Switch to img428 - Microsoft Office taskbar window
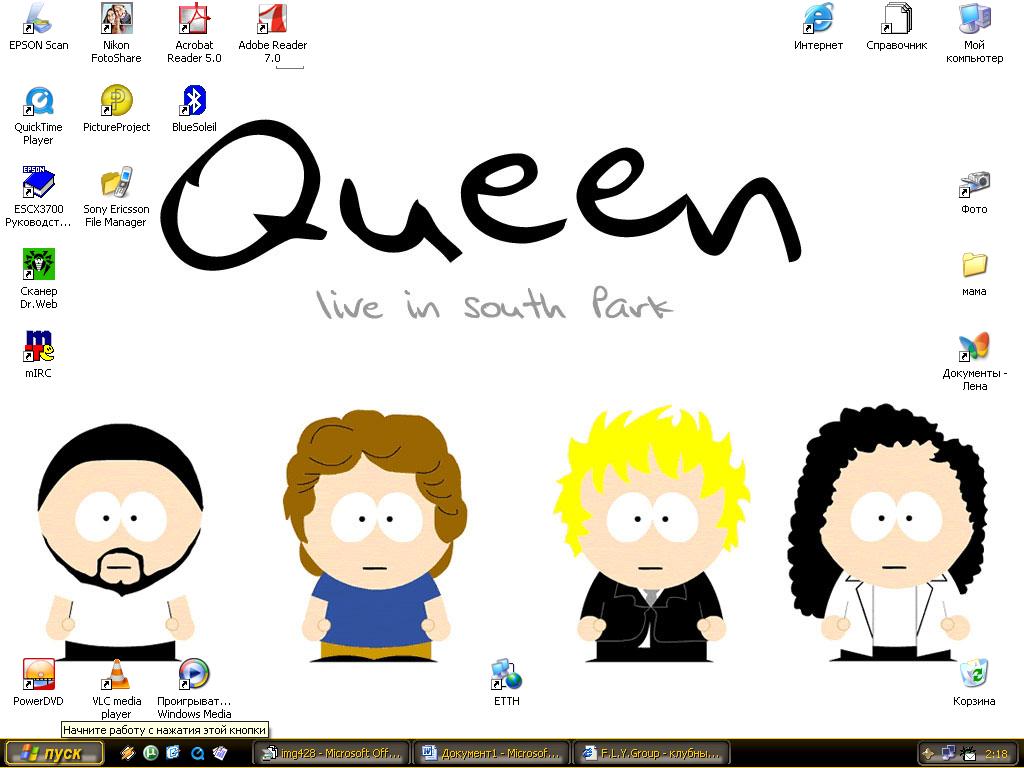1024x768 pixels. [x=332, y=753]
